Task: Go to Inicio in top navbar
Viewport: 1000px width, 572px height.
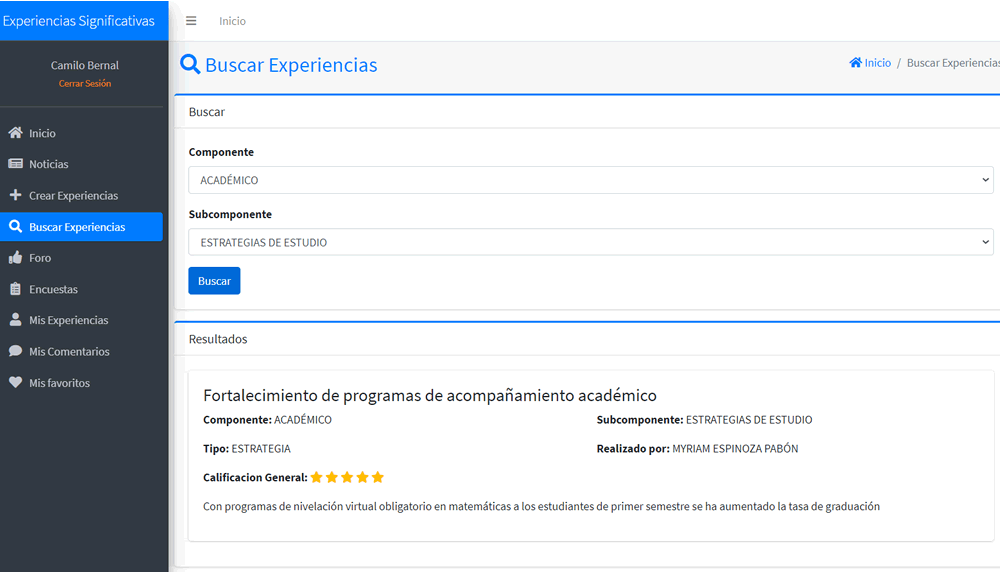Action: coord(232,21)
